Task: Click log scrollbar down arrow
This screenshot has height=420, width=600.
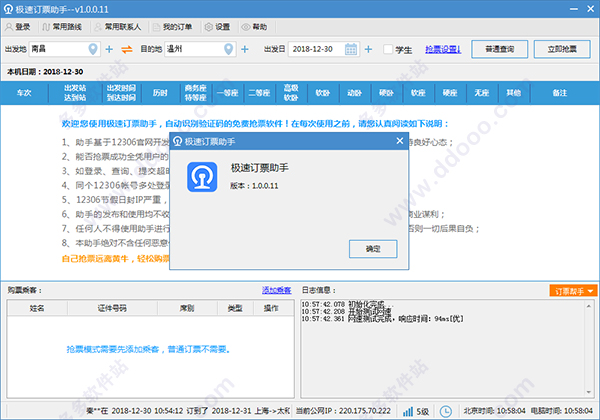Action: tap(589, 392)
